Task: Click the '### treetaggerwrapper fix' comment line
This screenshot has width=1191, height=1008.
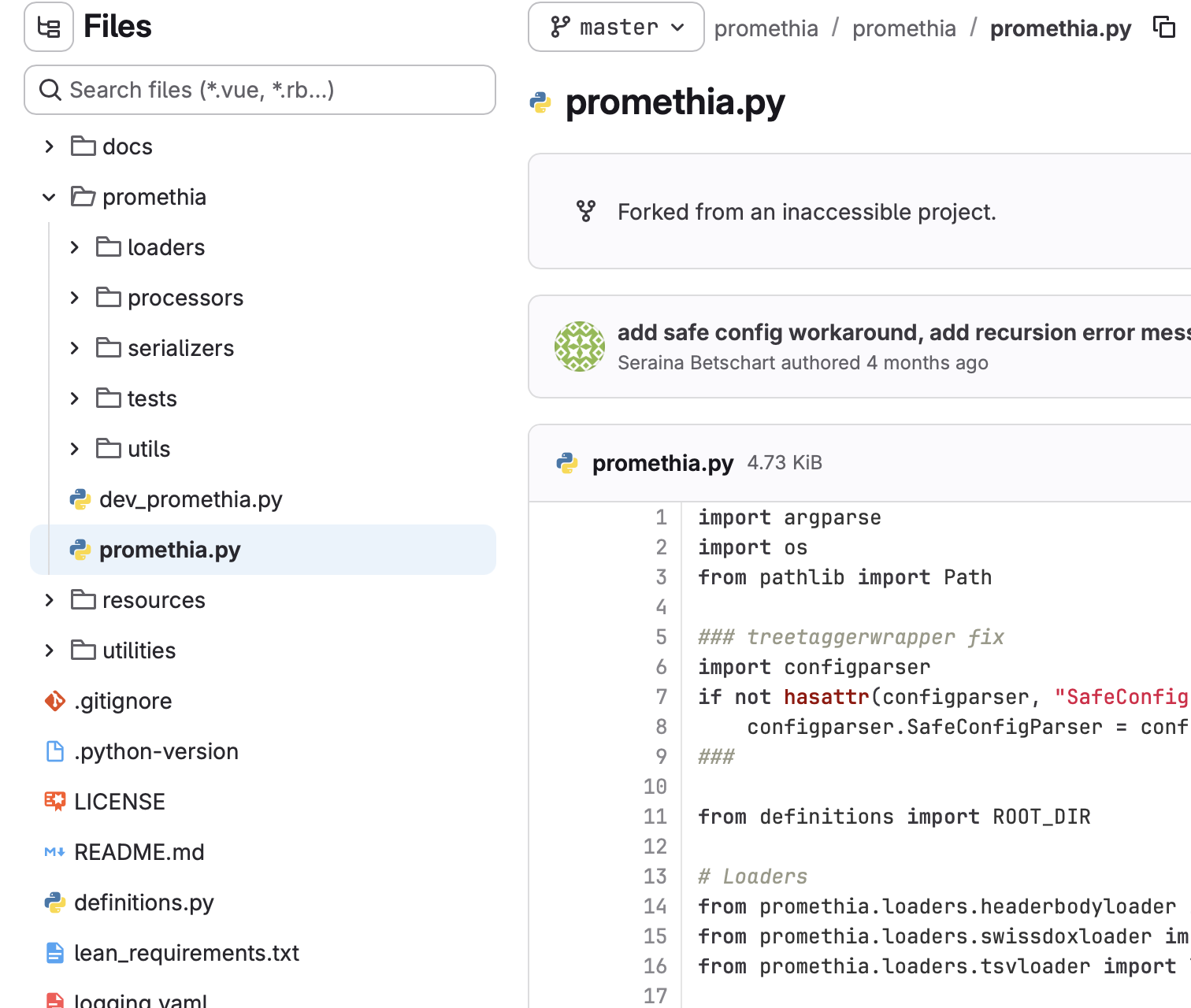Action: pyautogui.click(x=852, y=637)
